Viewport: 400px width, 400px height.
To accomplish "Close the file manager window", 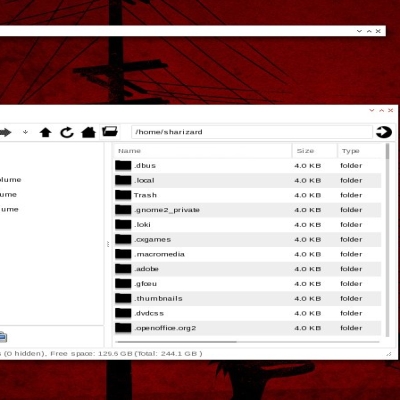I will coord(391,110).
